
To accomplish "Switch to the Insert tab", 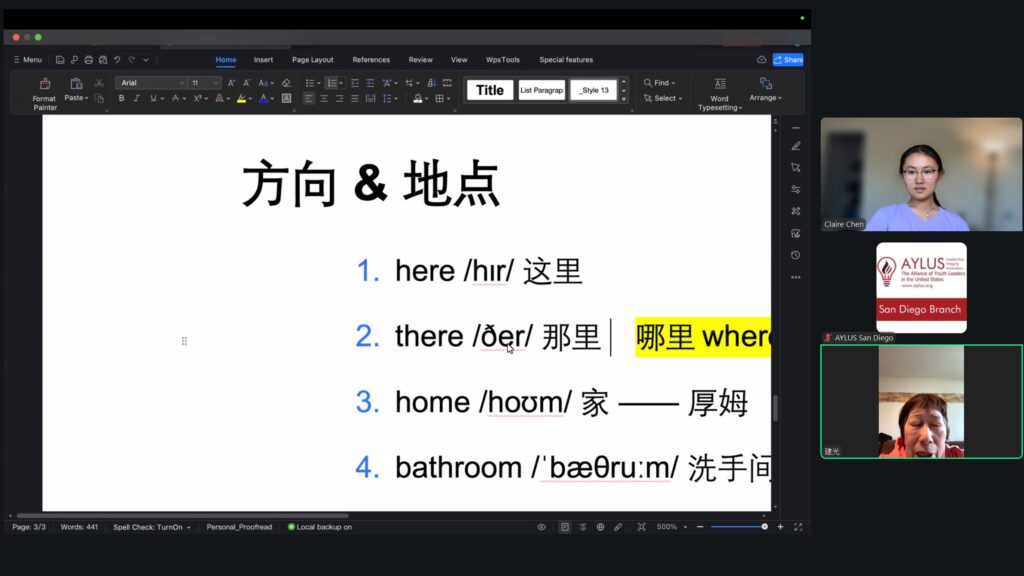I will point(263,60).
